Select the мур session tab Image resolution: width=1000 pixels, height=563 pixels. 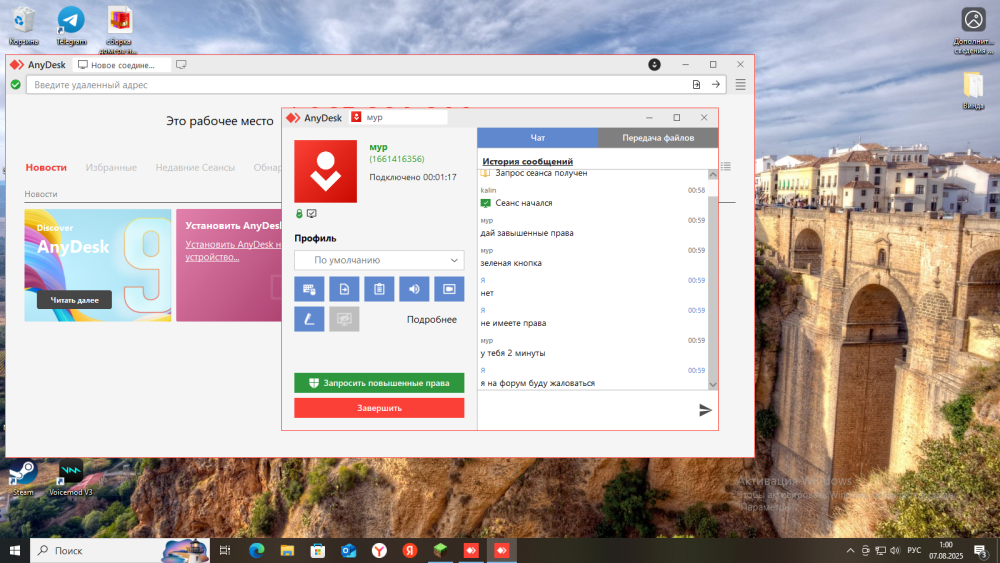399,117
